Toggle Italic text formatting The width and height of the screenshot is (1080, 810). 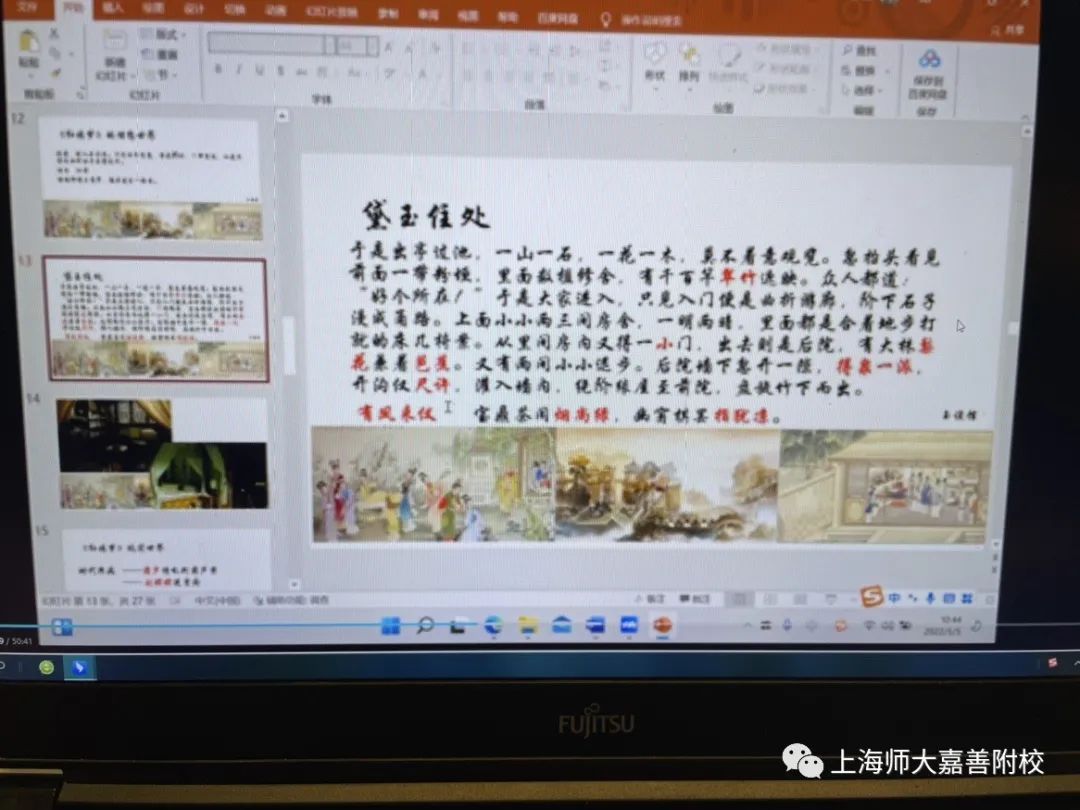238,70
